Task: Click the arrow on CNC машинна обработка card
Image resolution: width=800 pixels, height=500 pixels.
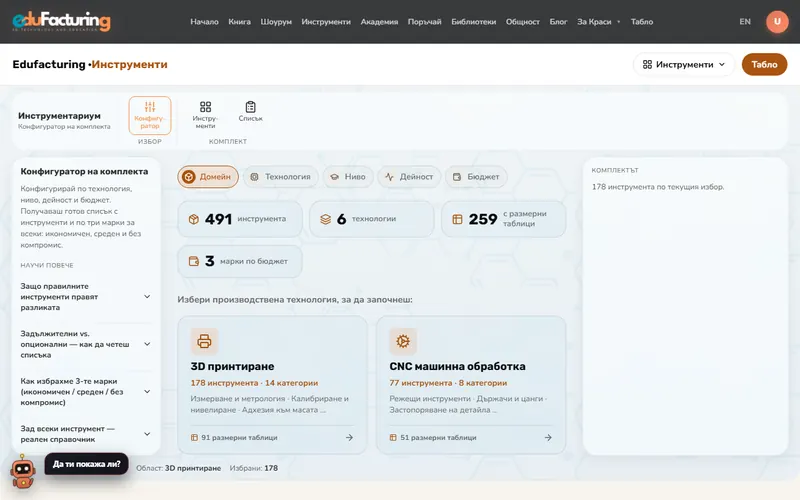Action: click(548, 437)
